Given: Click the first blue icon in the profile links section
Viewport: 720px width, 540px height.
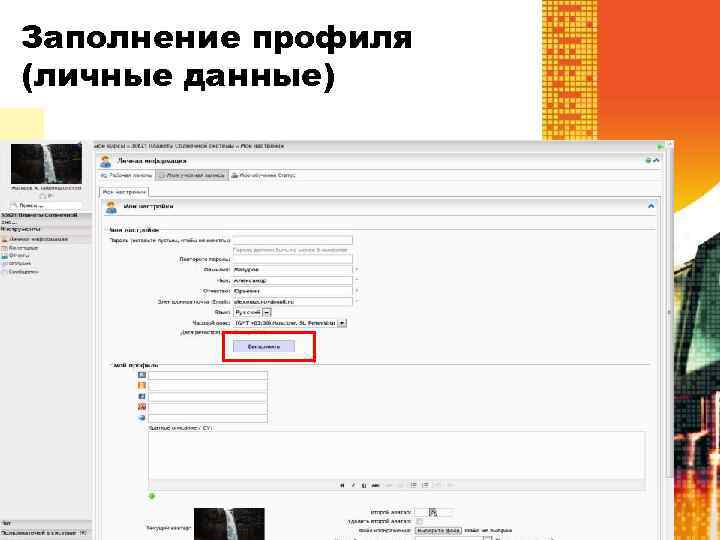Looking at the screenshot, I should tap(142, 375).
